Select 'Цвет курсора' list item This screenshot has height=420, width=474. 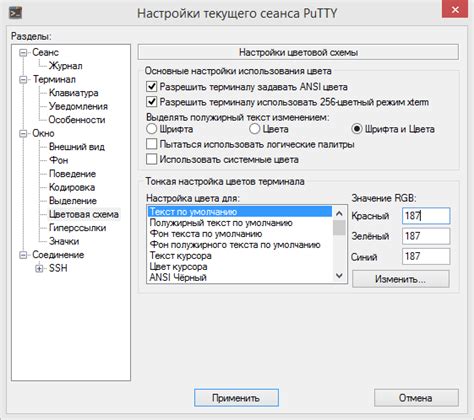point(240,267)
